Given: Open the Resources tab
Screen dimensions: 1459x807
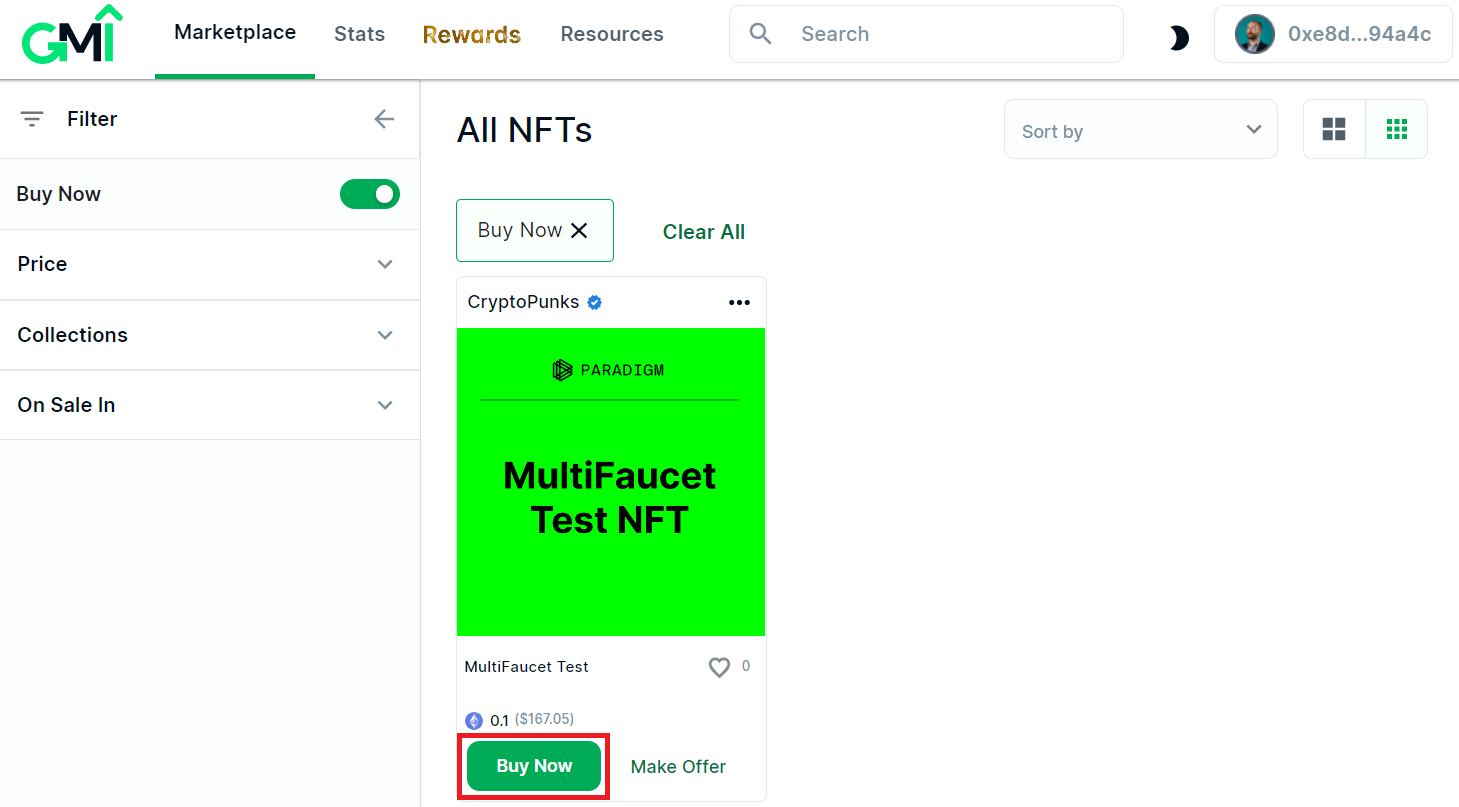Looking at the screenshot, I should pos(612,34).
